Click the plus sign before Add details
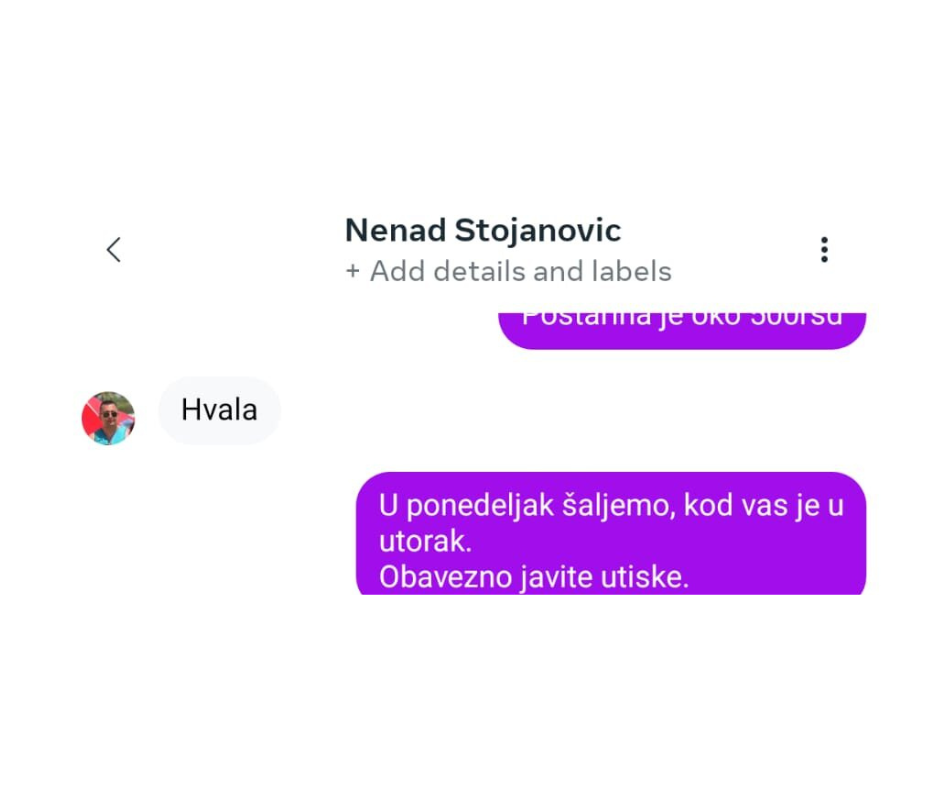This screenshot has width=940, height=788. 352,272
